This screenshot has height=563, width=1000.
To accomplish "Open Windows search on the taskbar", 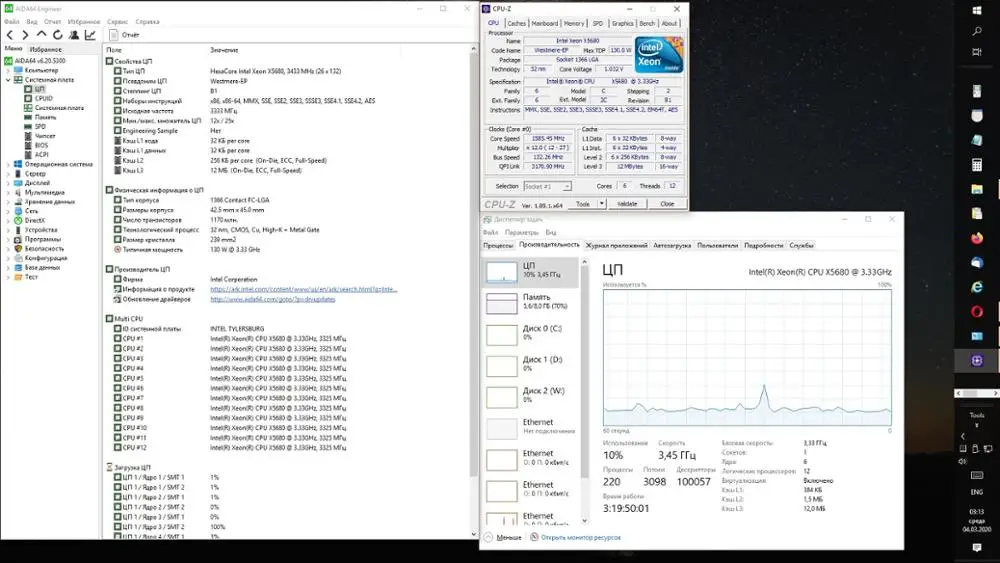I will [977, 31].
